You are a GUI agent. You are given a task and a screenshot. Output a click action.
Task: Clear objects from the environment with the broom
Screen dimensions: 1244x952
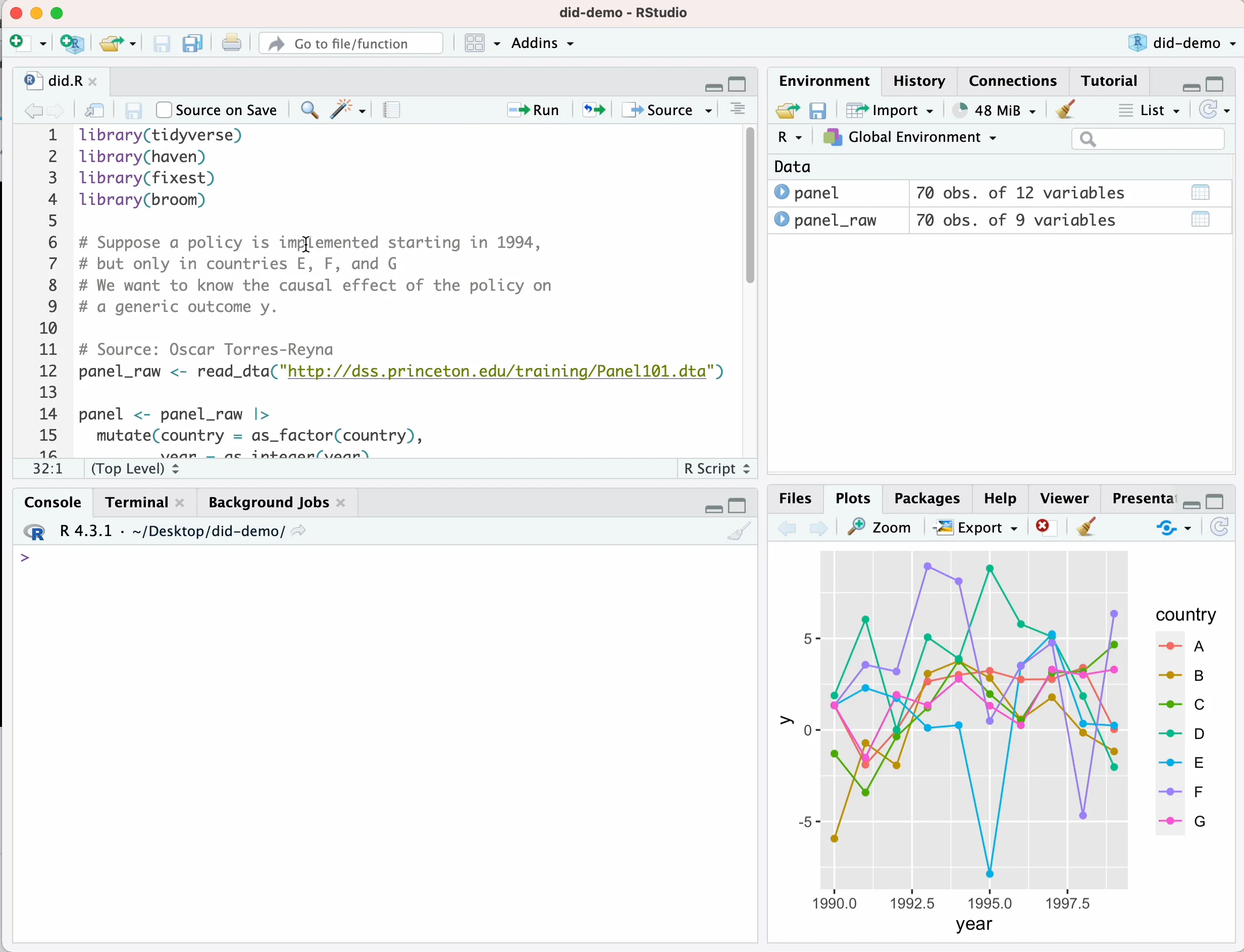pyautogui.click(x=1064, y=110)
